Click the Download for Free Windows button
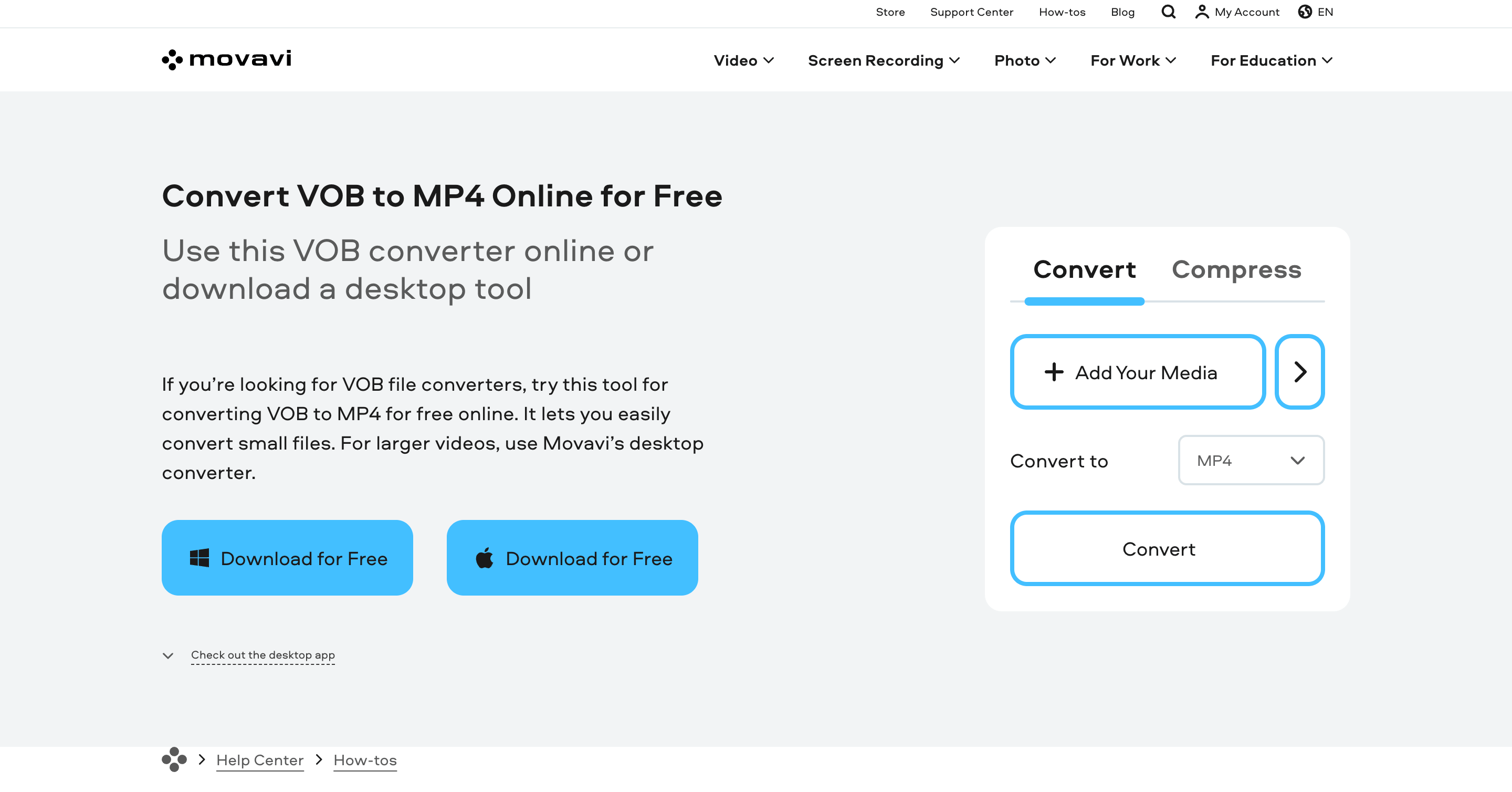Screen dimensions: 1512x792 (288, 557)
